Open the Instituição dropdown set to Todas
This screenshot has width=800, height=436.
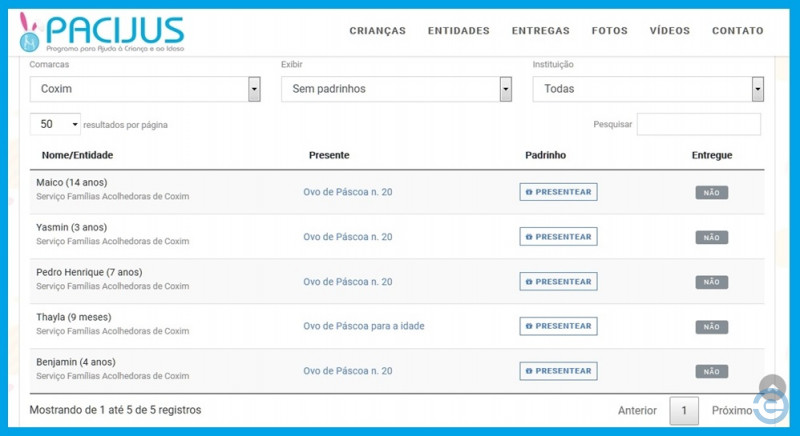point(648,89)
